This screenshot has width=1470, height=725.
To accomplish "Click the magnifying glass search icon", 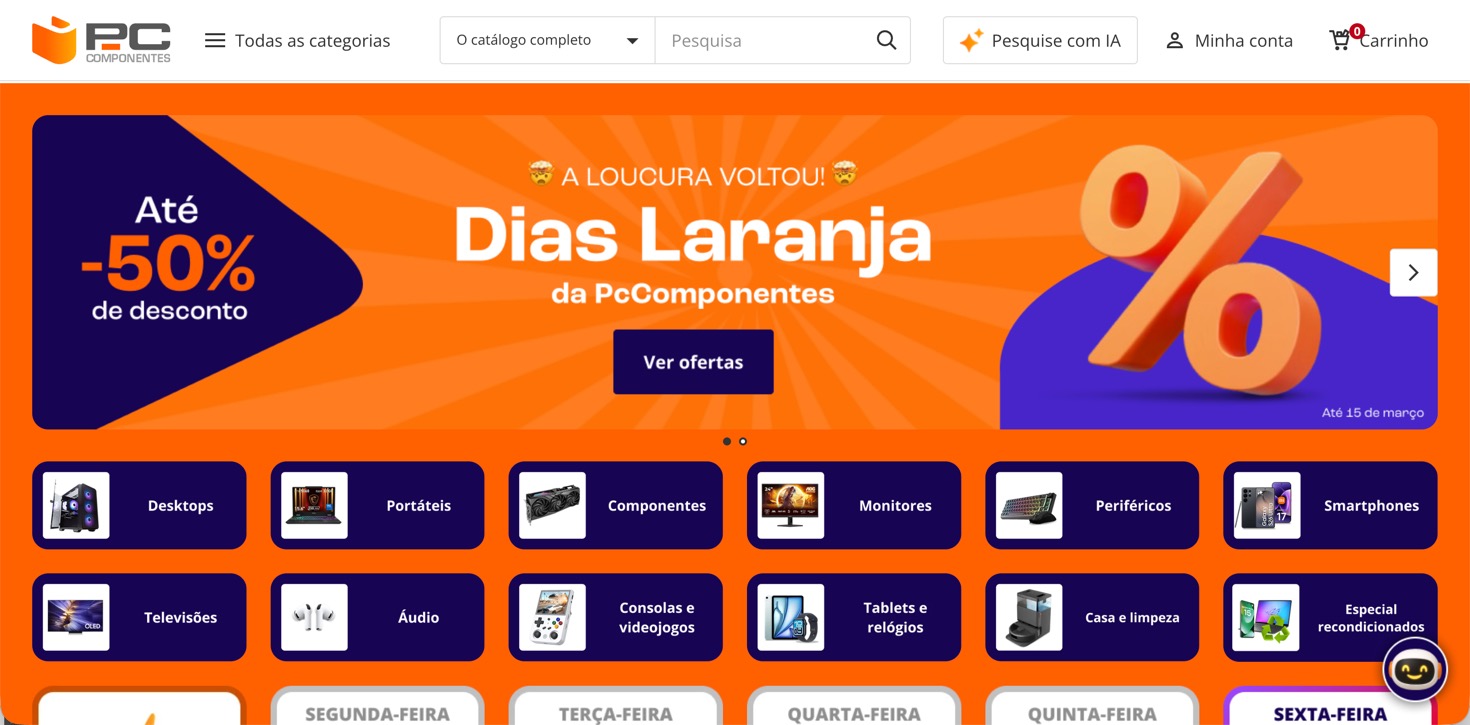I will 886,40.
